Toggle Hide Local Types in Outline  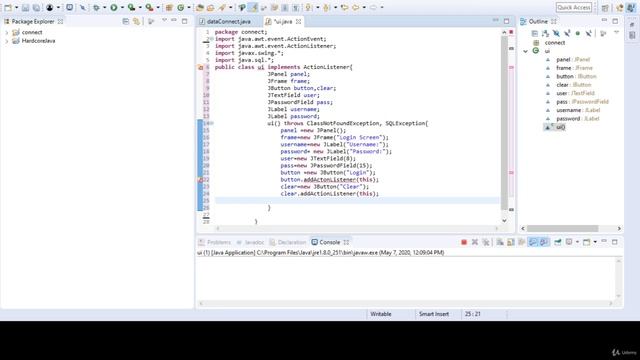pos(588,33)
